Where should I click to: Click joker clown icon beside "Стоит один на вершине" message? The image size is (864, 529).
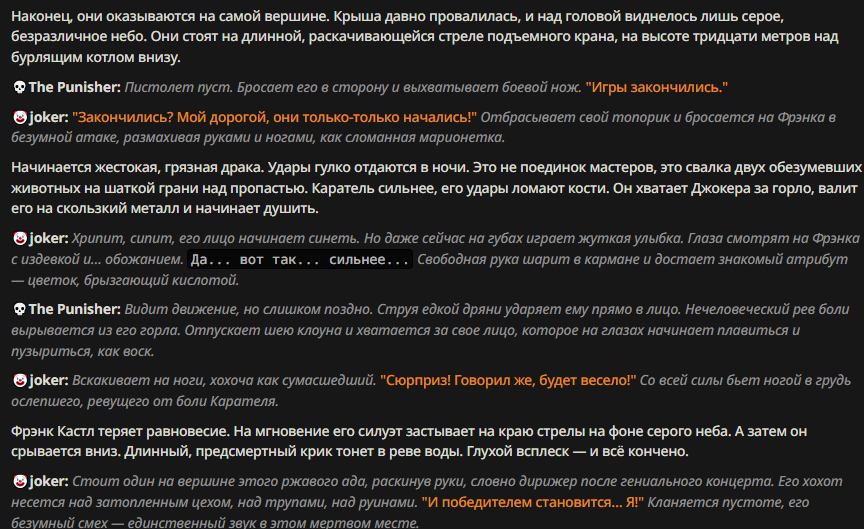[x=20, y=481]
